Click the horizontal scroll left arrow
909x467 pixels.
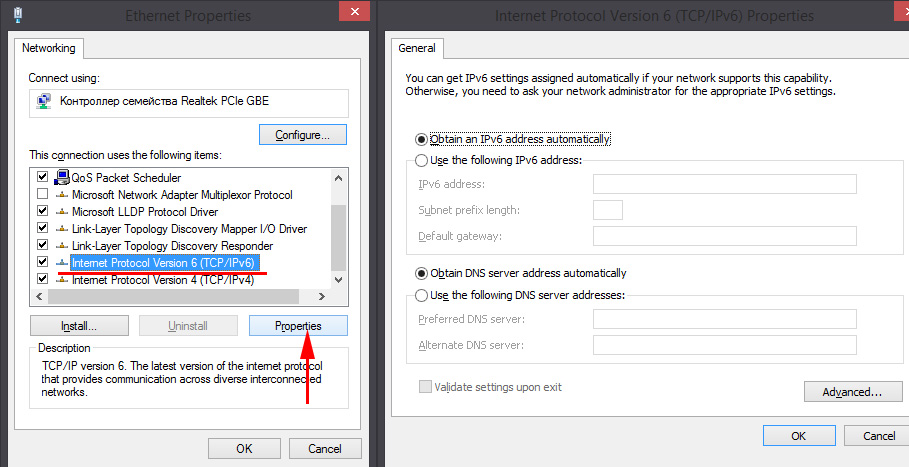click(39, 296)
